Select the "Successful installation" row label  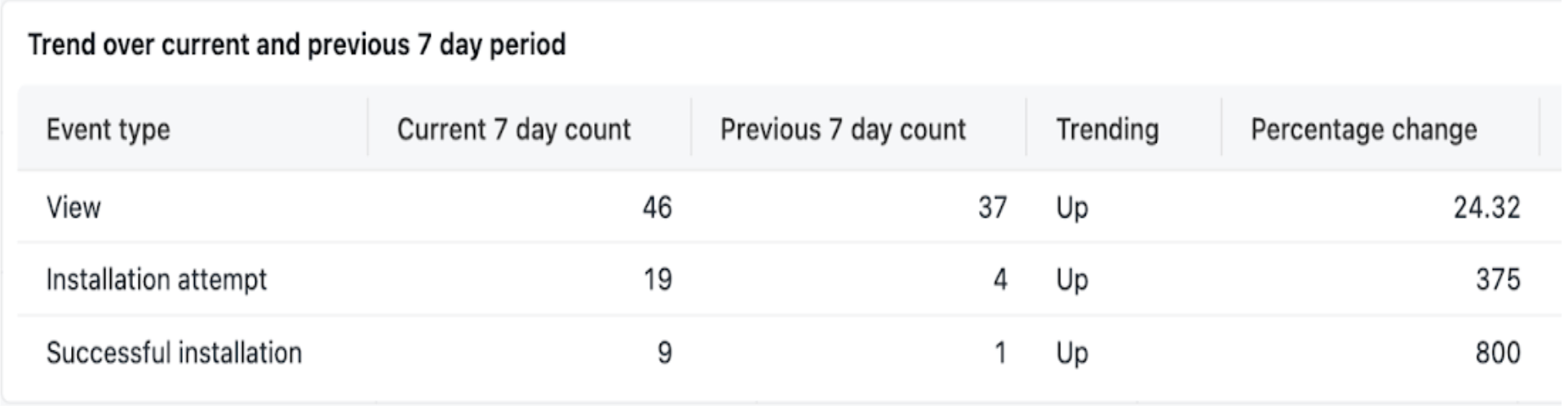[174, 353]
